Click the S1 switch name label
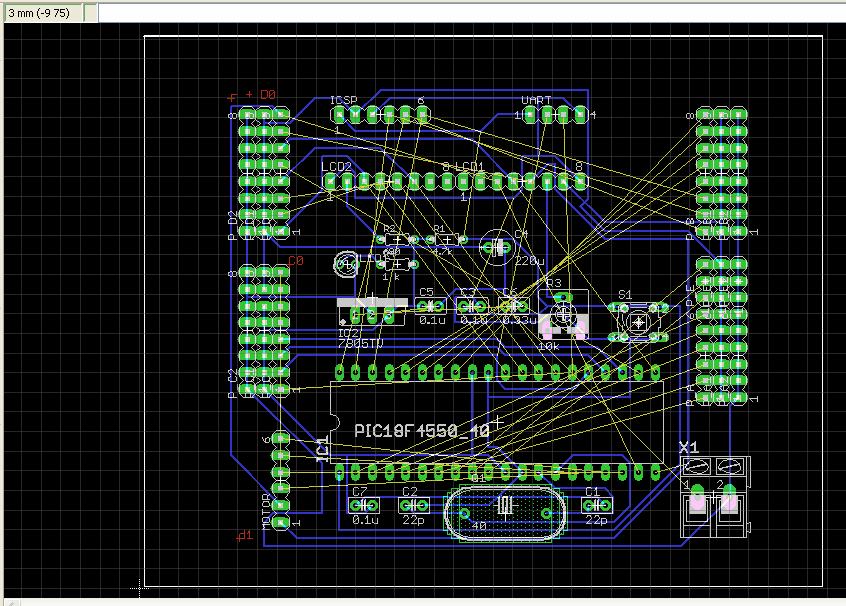The width and height of the screenshot is (846, 606). click(x=625, y=295)
